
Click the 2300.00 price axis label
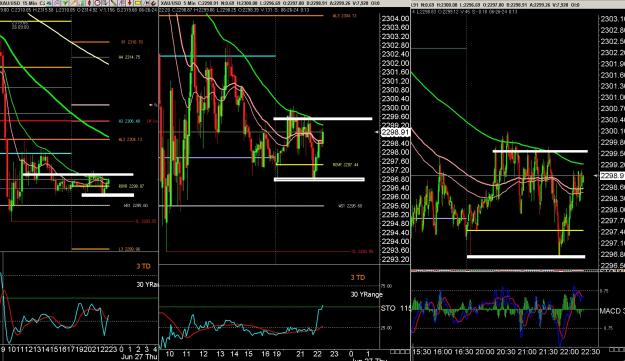[x=395, y=108]
